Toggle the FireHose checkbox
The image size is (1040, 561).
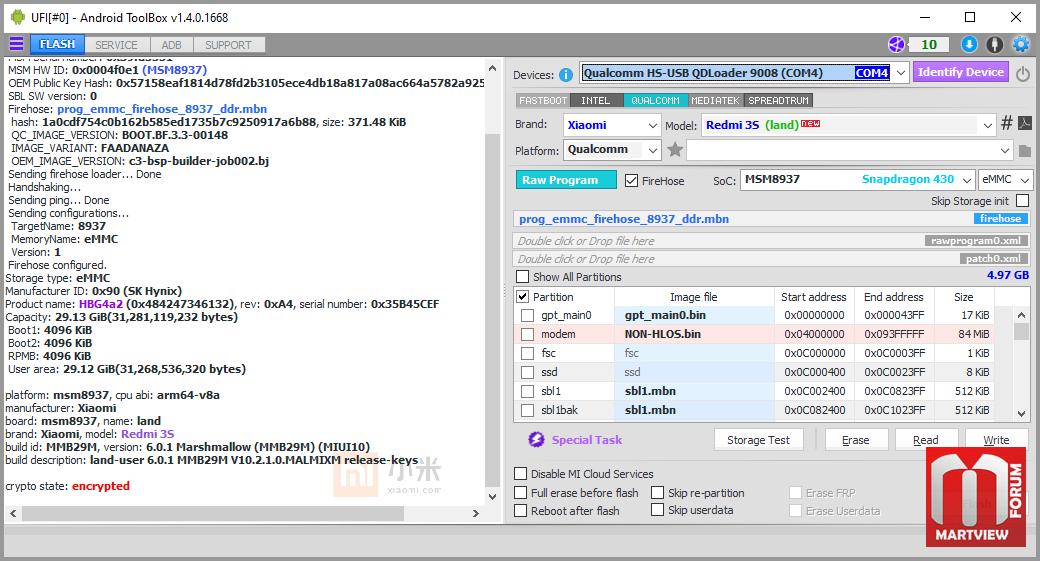pyautogui.click(x=631, y=180)
